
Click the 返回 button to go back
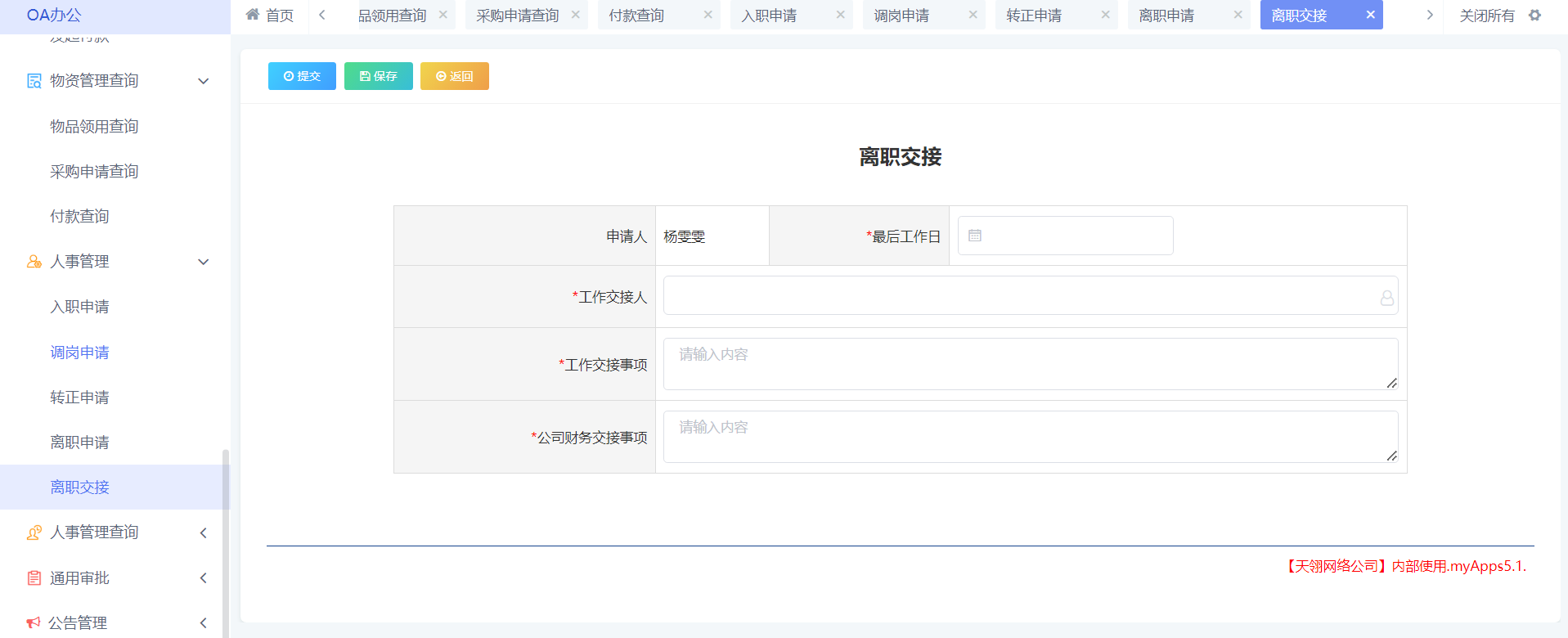(454, 76)
